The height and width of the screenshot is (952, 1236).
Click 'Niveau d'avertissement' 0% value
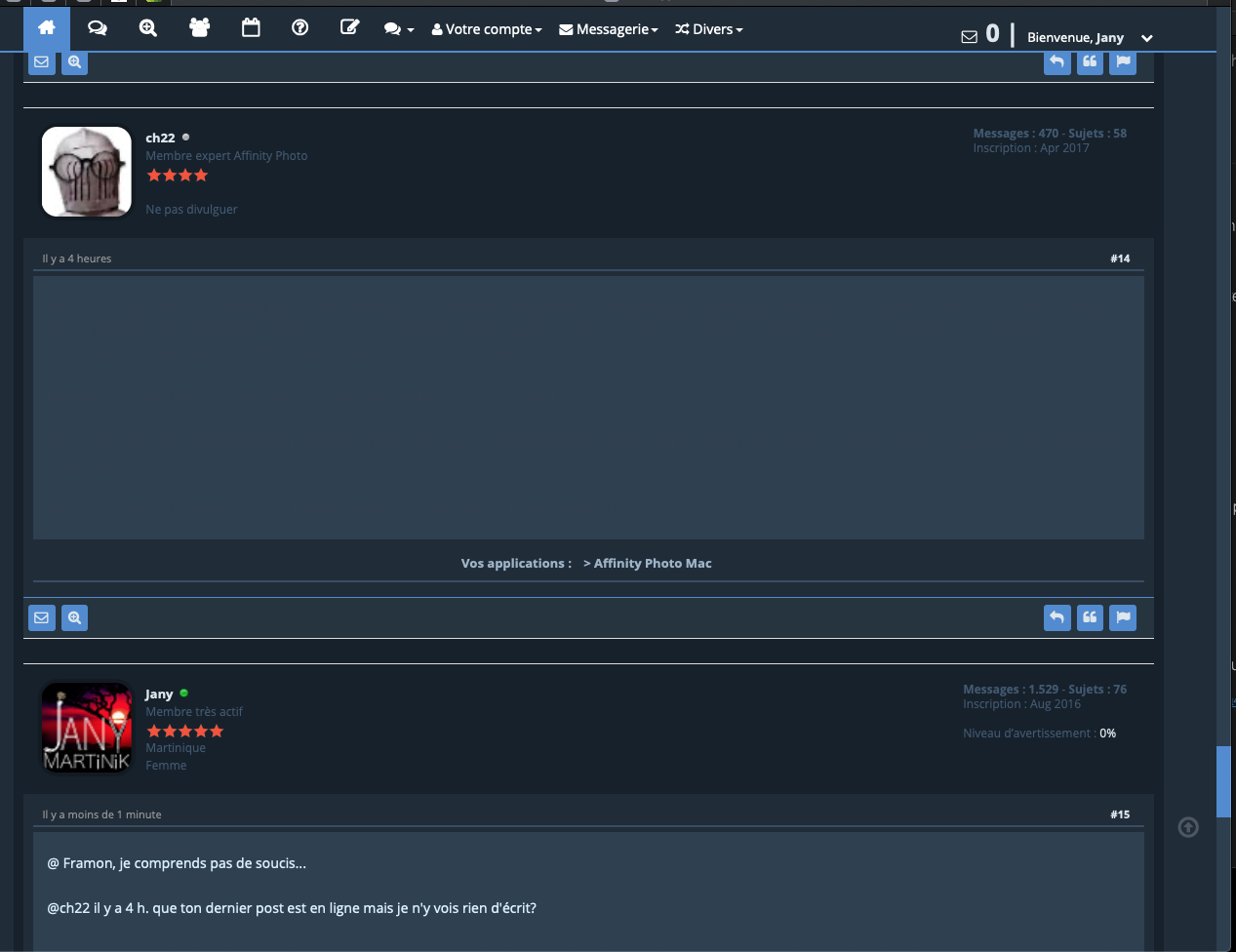pyautogui.click(x=1108, y=734)
